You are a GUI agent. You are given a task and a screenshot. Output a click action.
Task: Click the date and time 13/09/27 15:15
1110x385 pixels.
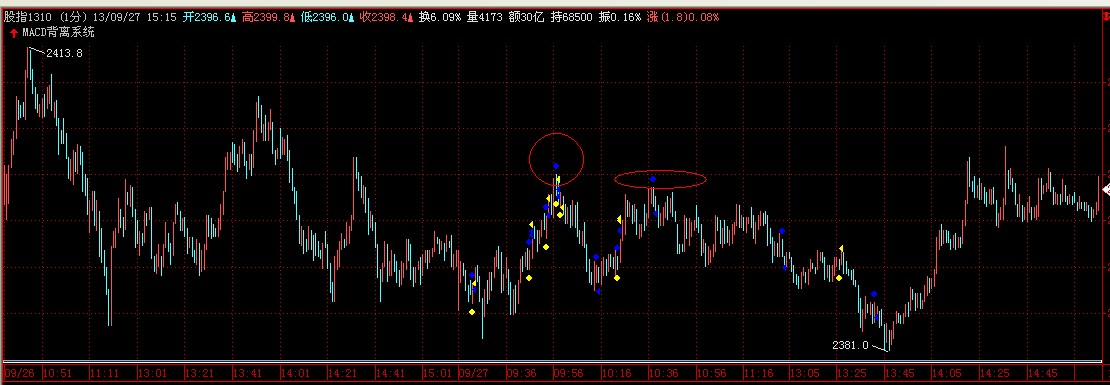135,18
